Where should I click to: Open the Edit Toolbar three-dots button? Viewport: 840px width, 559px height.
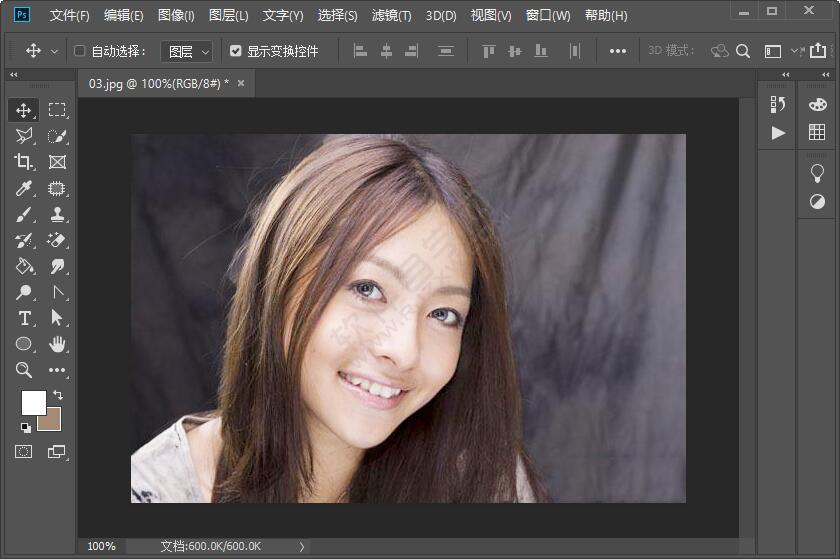point(57,370)
